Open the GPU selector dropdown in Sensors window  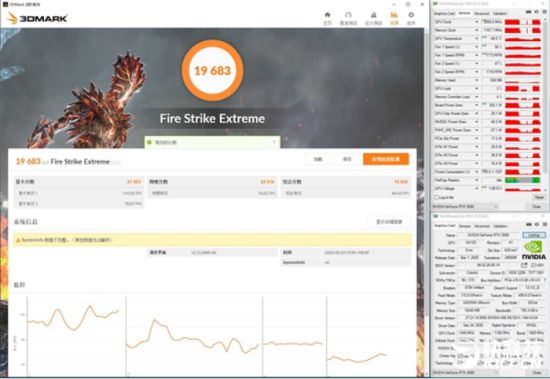[x=465, y=206]
